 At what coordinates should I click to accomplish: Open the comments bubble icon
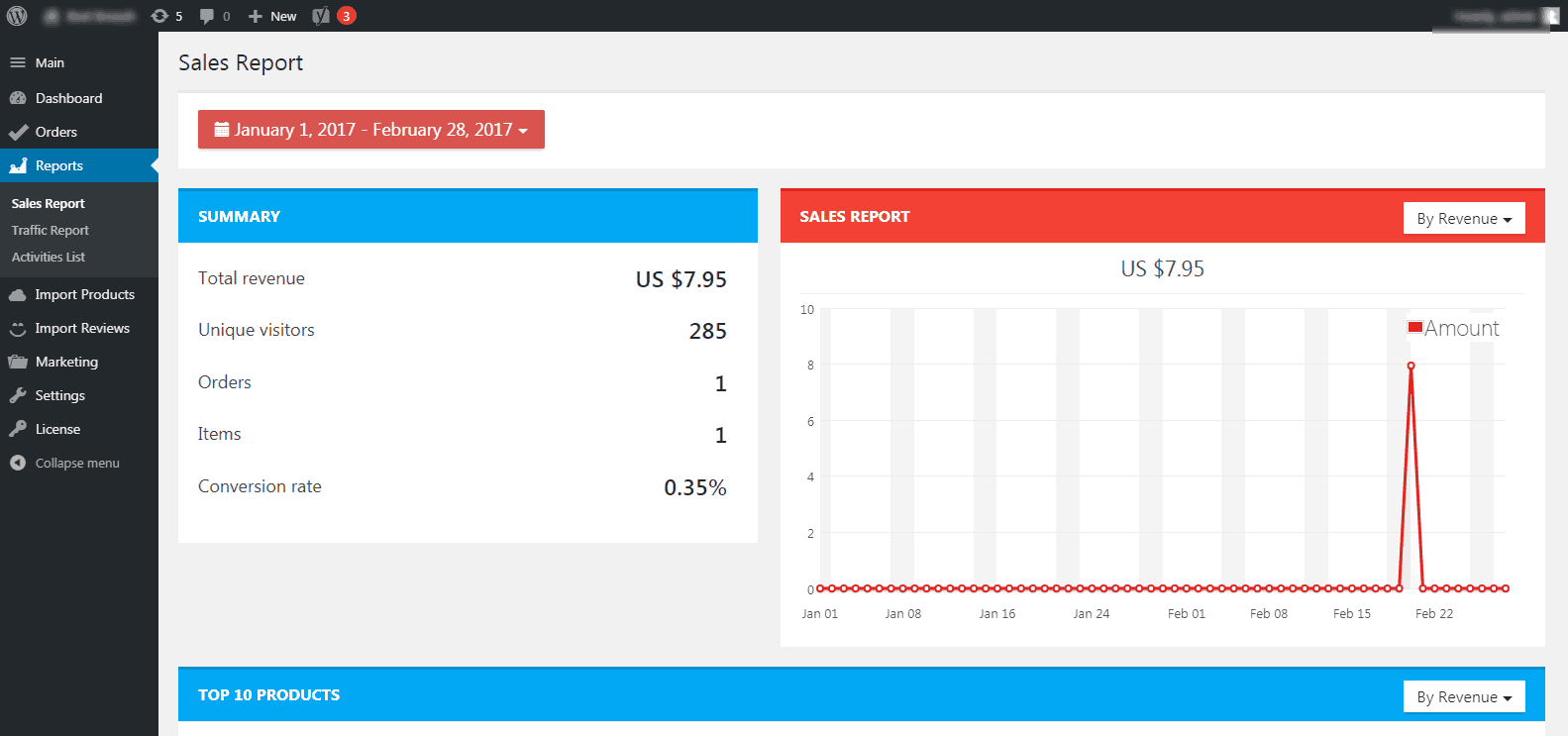coord(207,16)
